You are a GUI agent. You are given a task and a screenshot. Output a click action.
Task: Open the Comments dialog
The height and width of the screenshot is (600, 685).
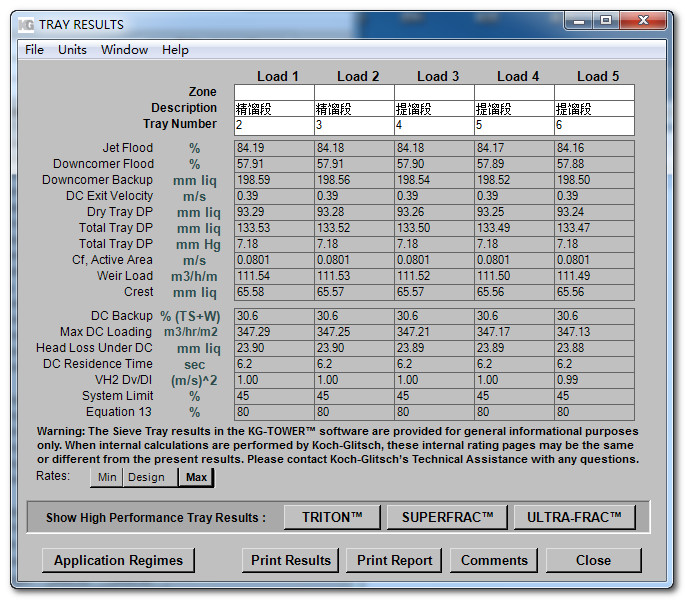click(494, 560)
